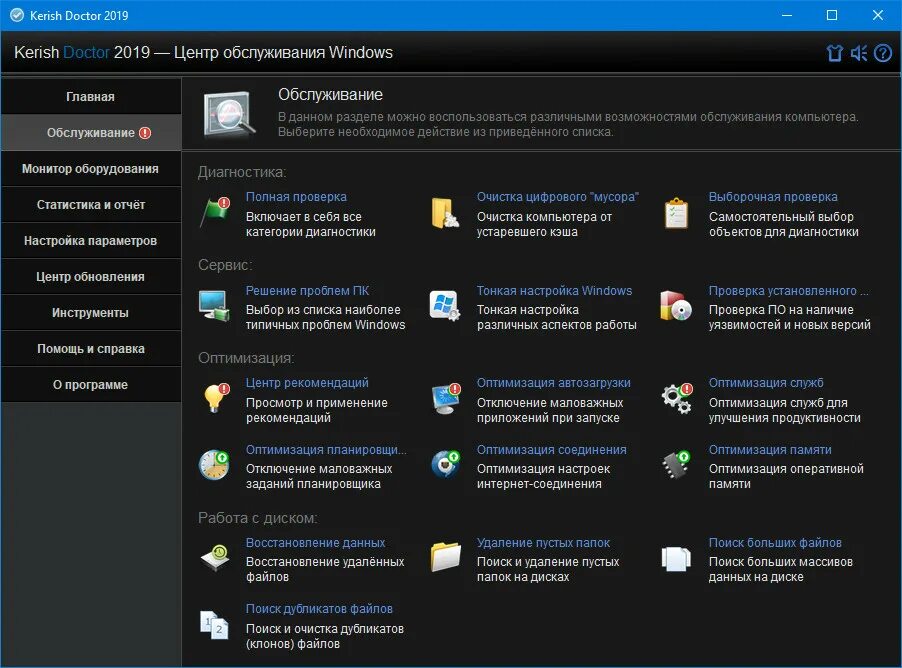Click Удаление пустых папок link
Viewport: 902px width, 668px height.
[x=543, y=543]
